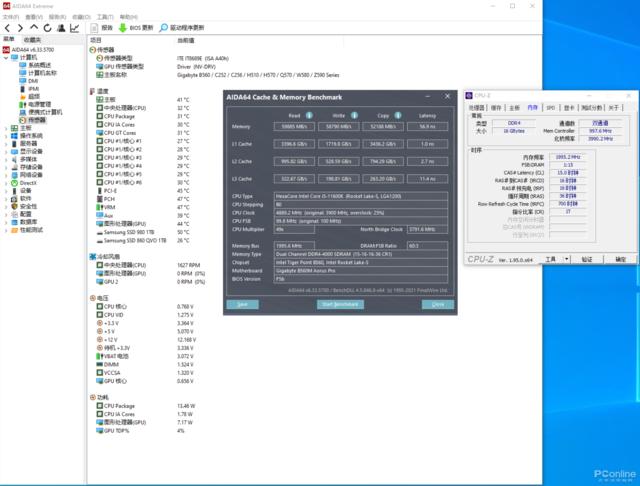
Task: Click the AIDA64 v6.33.5700 root node
Action: 29,50
